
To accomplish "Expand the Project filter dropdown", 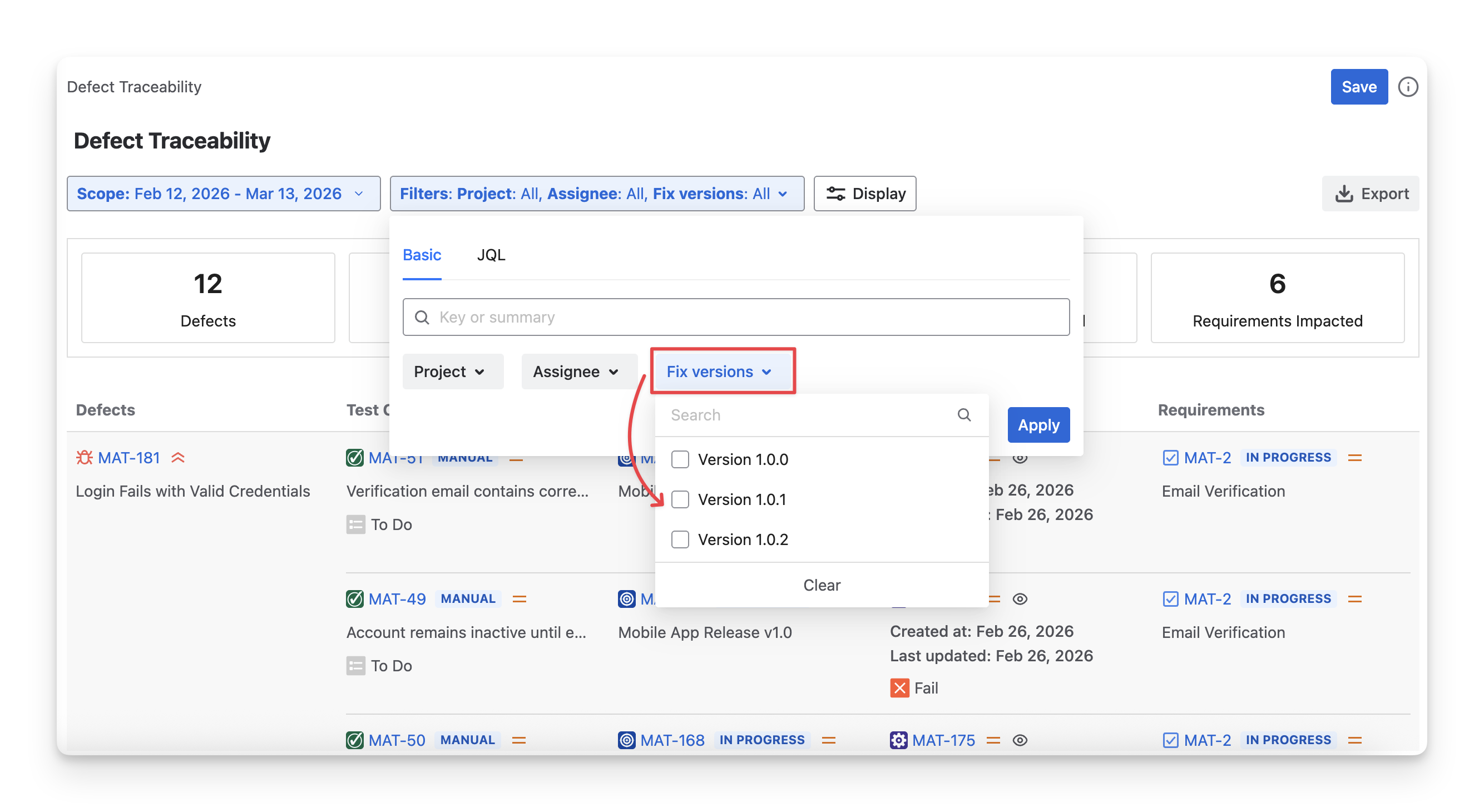I will pyautogui.click(x=452, y=372).
